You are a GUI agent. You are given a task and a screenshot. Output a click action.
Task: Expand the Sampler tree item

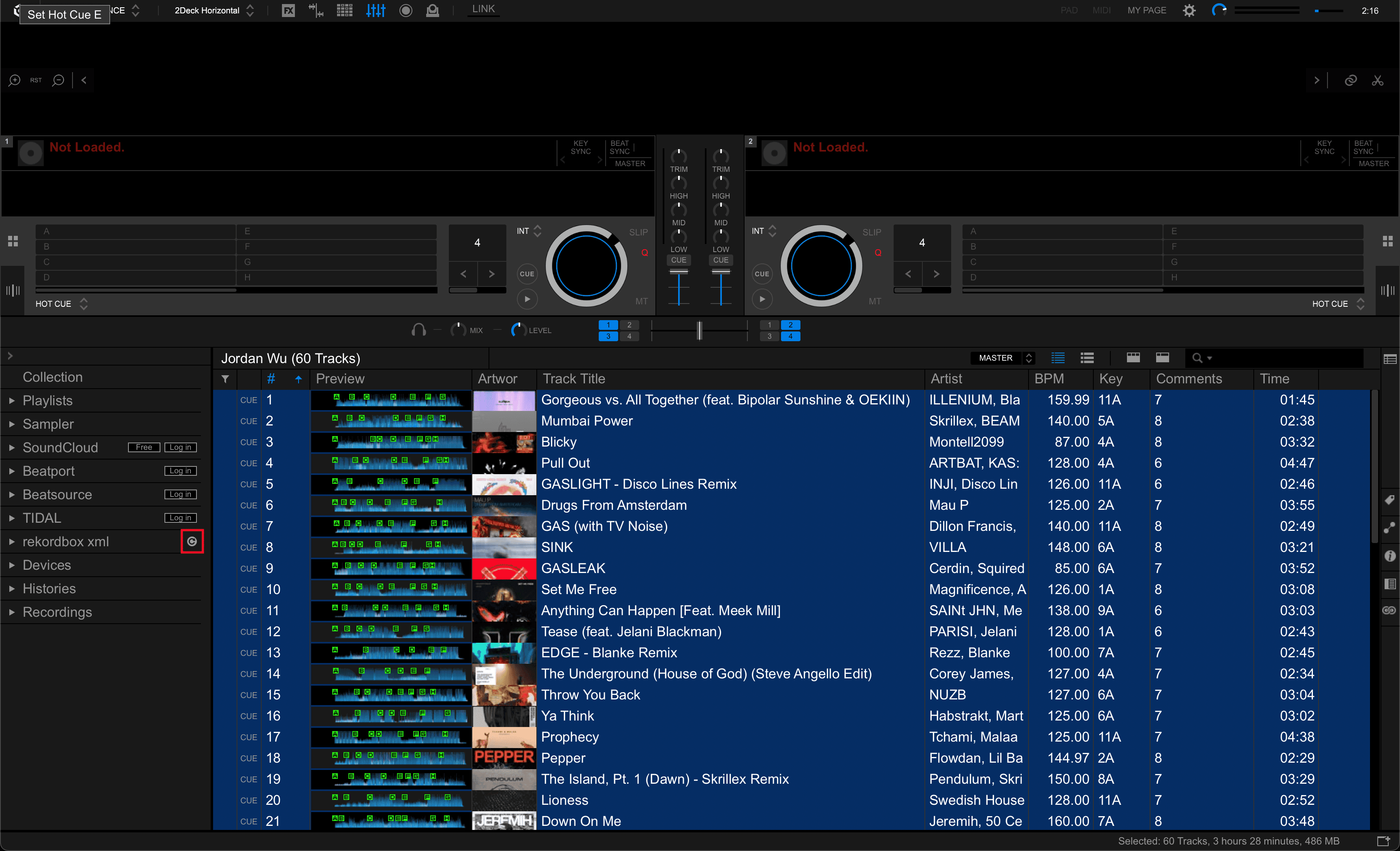12,424
